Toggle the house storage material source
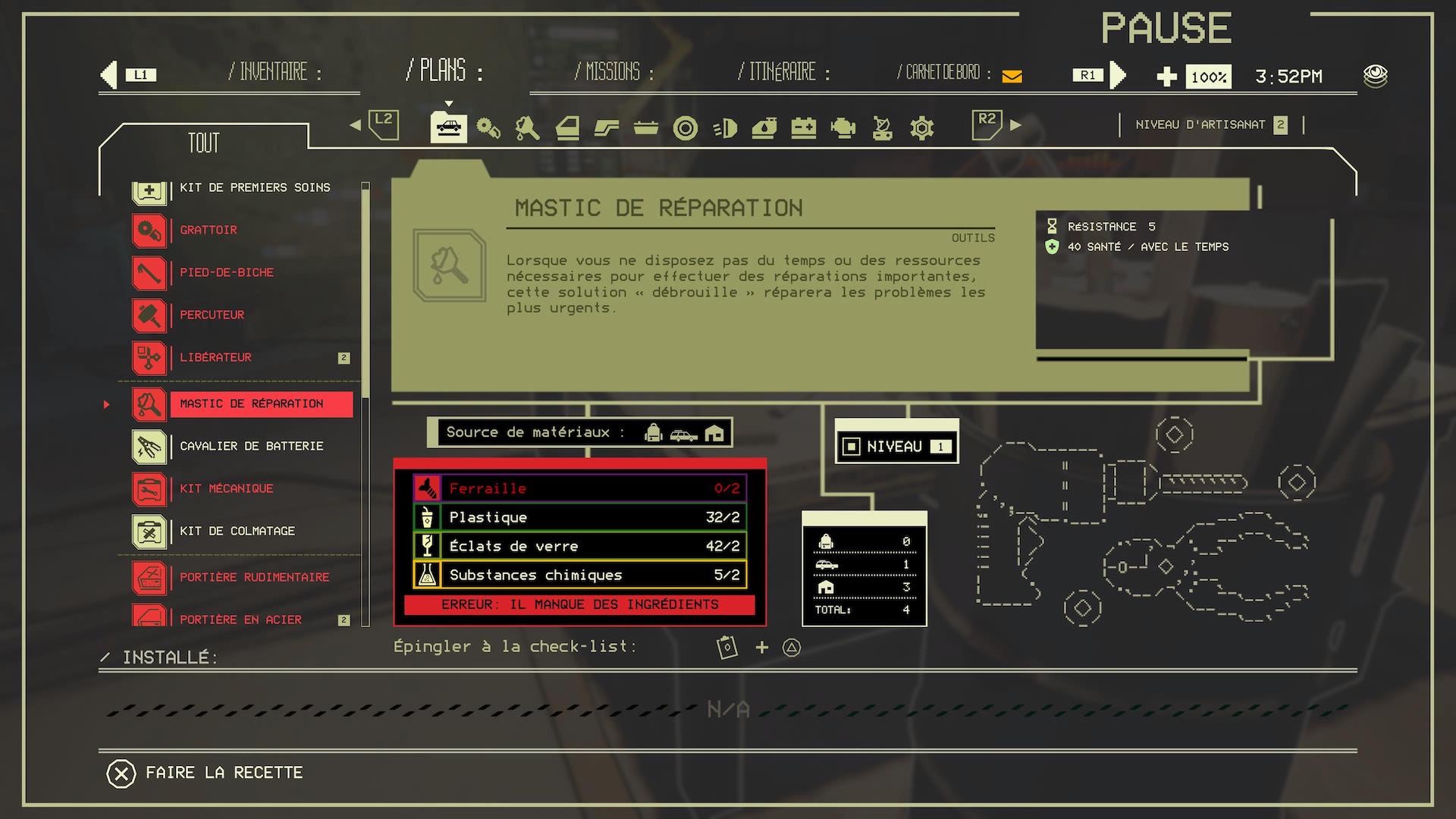Screen dimensions: 1456x819 pyautogui.click(x=714, y=433)
